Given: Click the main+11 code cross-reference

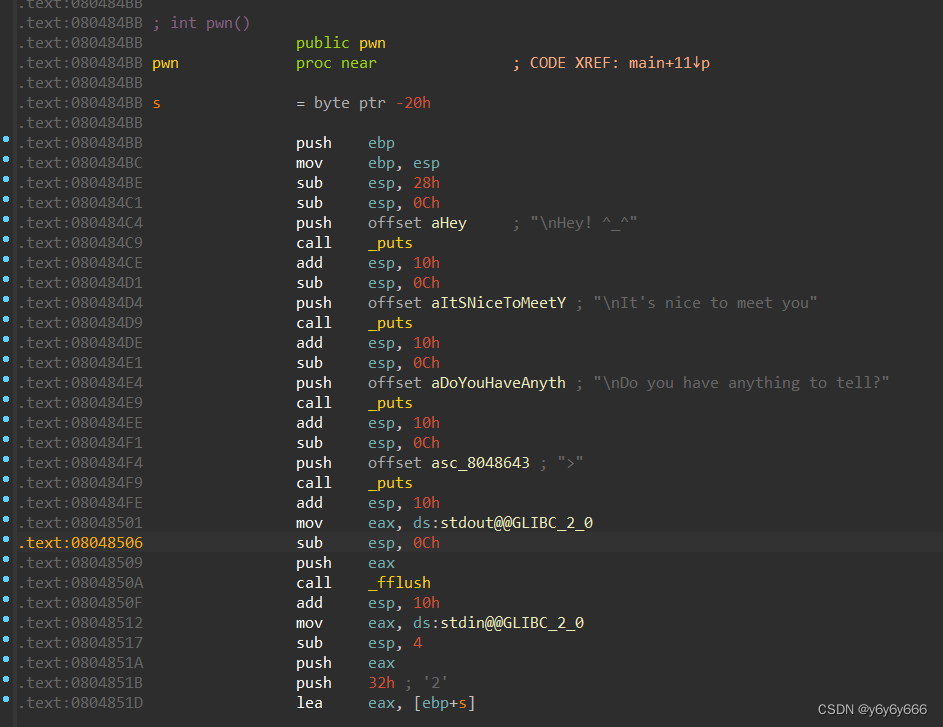Looking at the screenshot, I should [669, 63].
